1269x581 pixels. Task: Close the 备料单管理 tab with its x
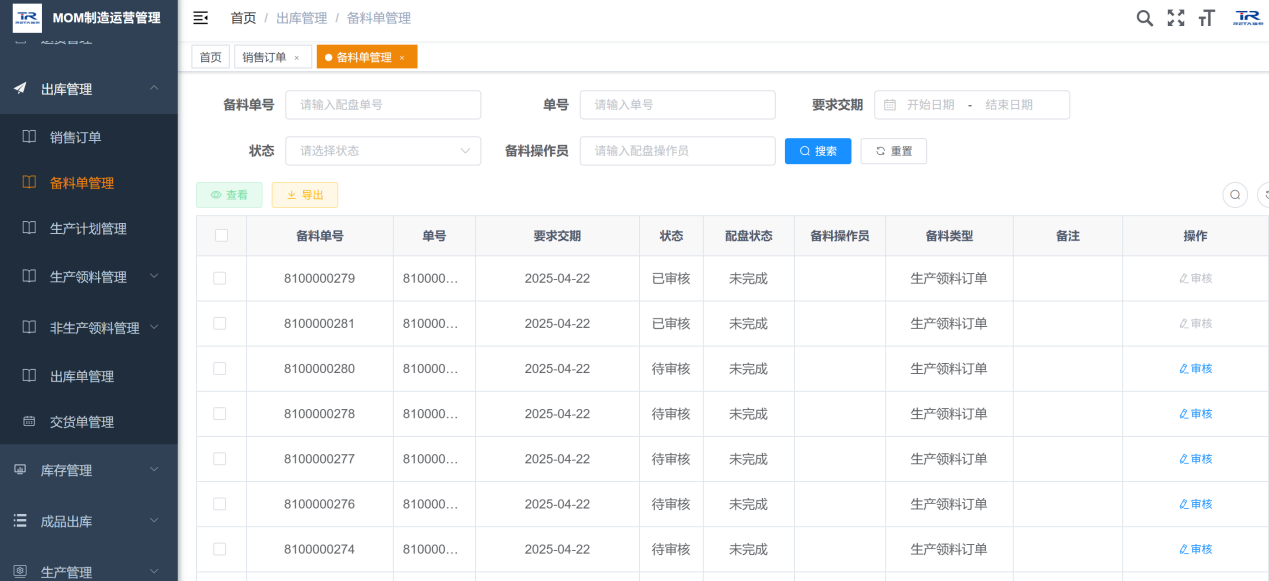point(402,58)
